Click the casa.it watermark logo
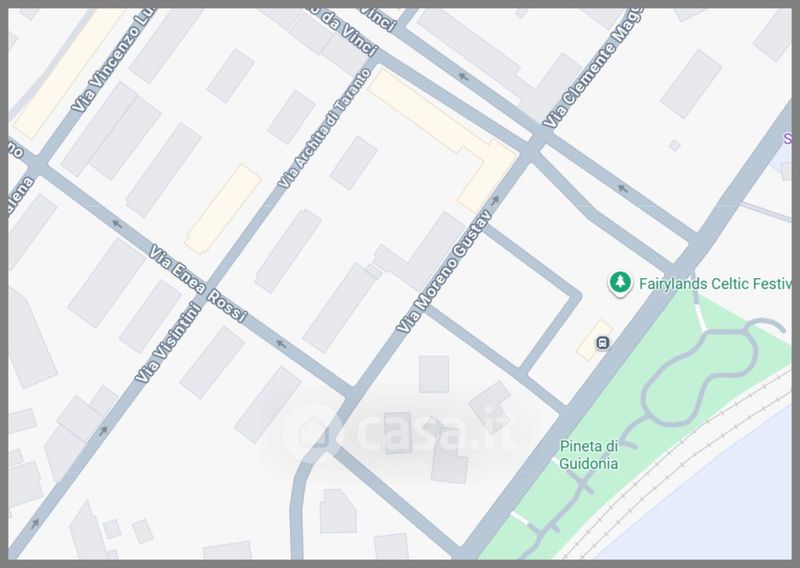 pos(399,433)
